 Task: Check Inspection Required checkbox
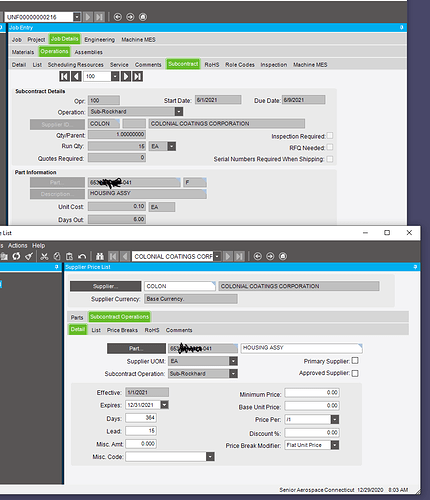330,135
